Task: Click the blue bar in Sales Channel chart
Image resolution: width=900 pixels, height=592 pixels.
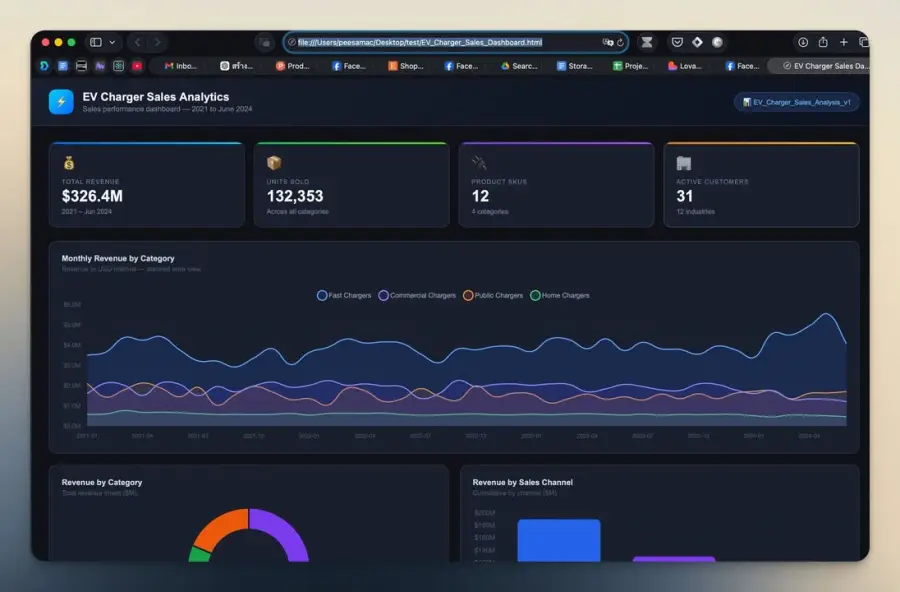Action: coord(558,540)
